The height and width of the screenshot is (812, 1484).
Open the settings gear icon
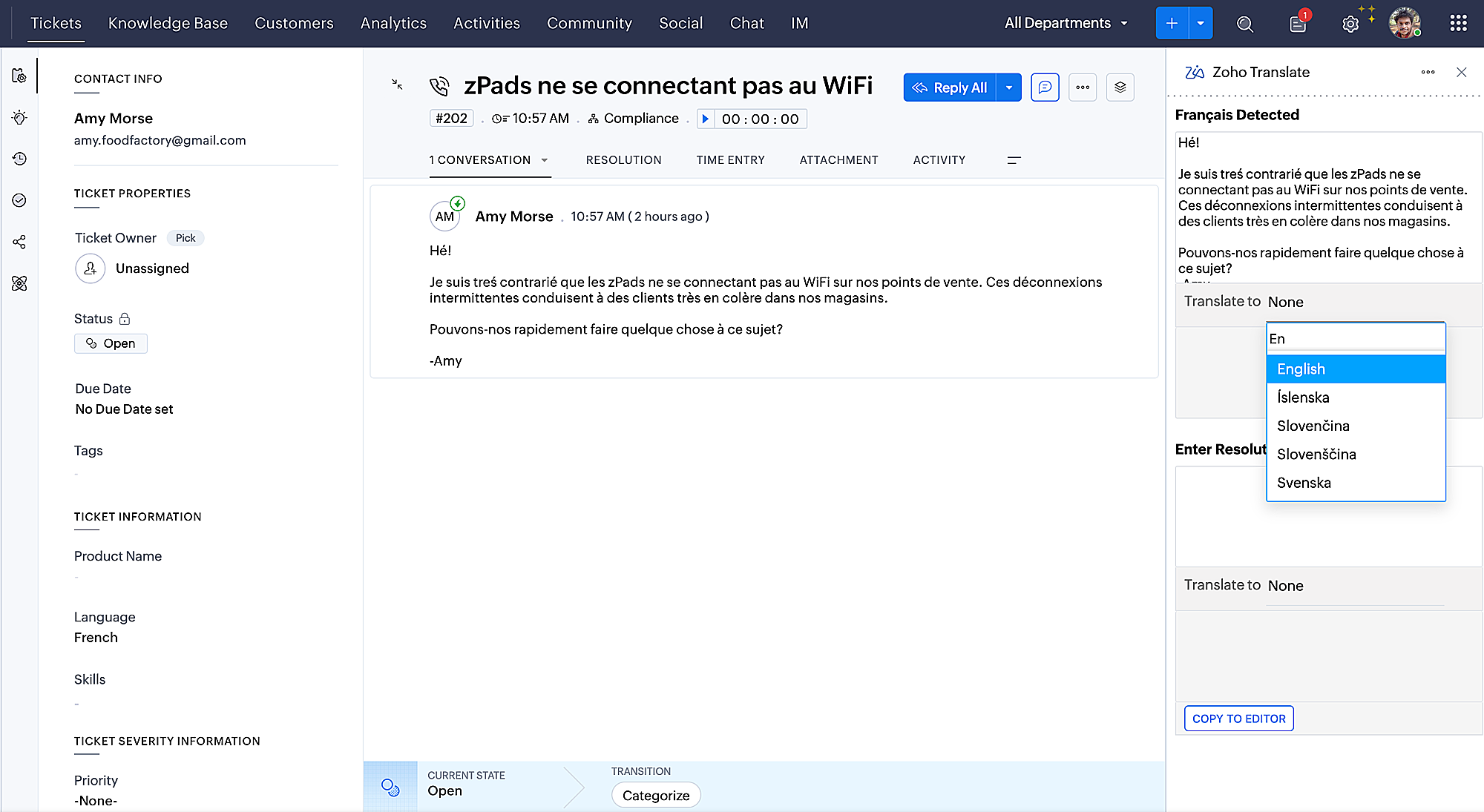tap(1350, 24)
